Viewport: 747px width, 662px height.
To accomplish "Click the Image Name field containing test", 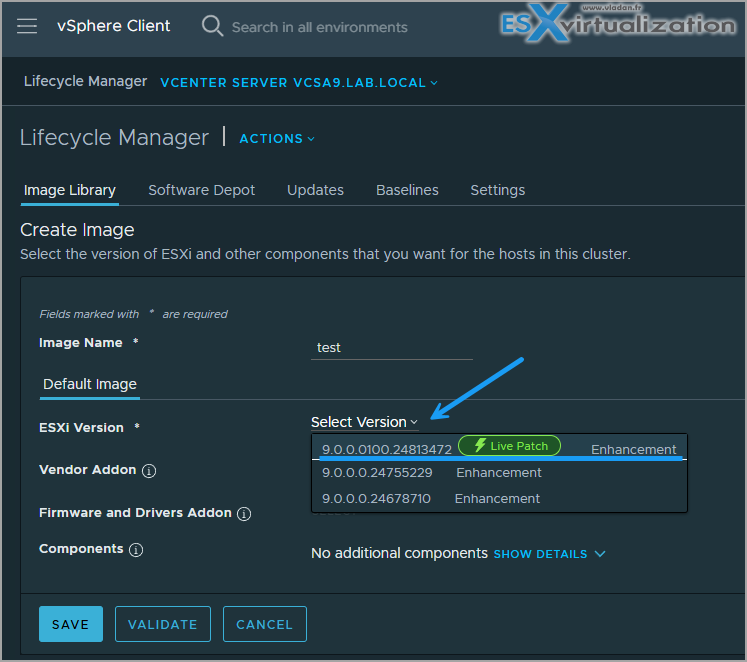I will [x=392, y=348].
